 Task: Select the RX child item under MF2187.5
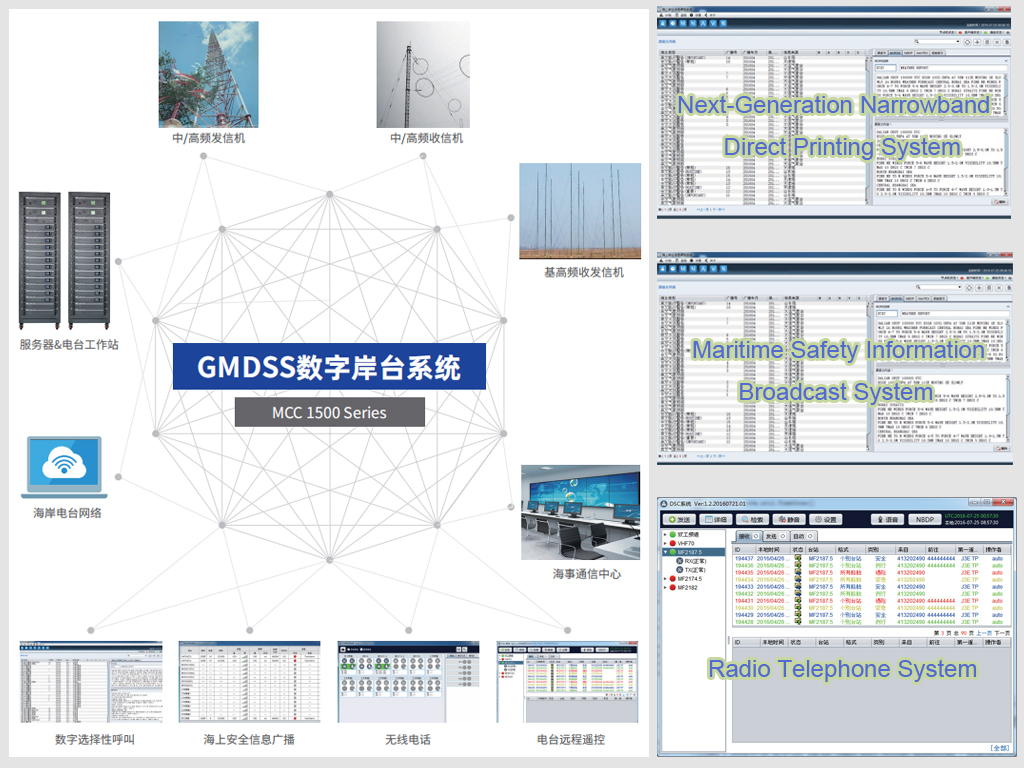click(691, 561)
